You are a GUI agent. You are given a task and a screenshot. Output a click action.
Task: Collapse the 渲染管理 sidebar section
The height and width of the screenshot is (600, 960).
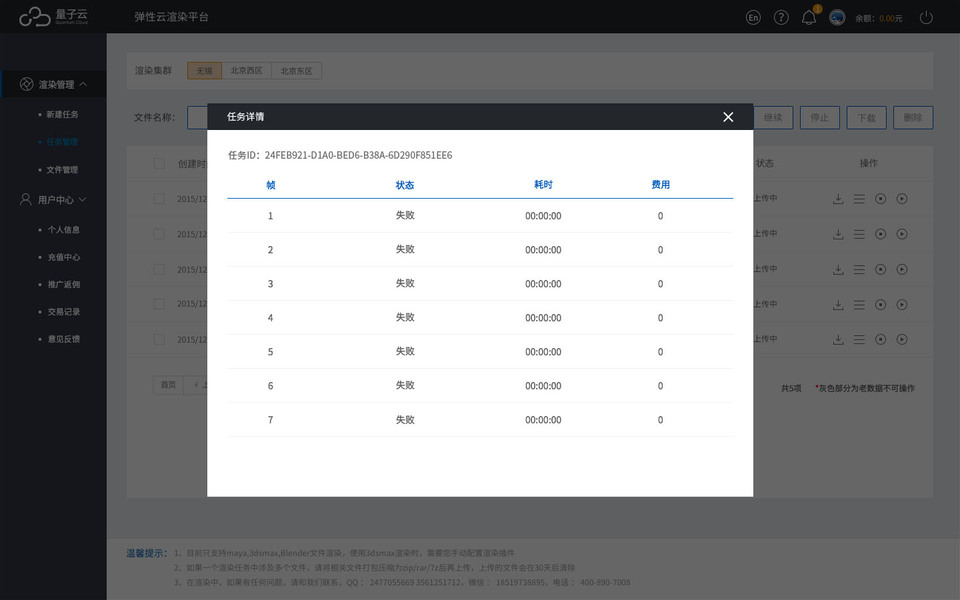point(53,84)
